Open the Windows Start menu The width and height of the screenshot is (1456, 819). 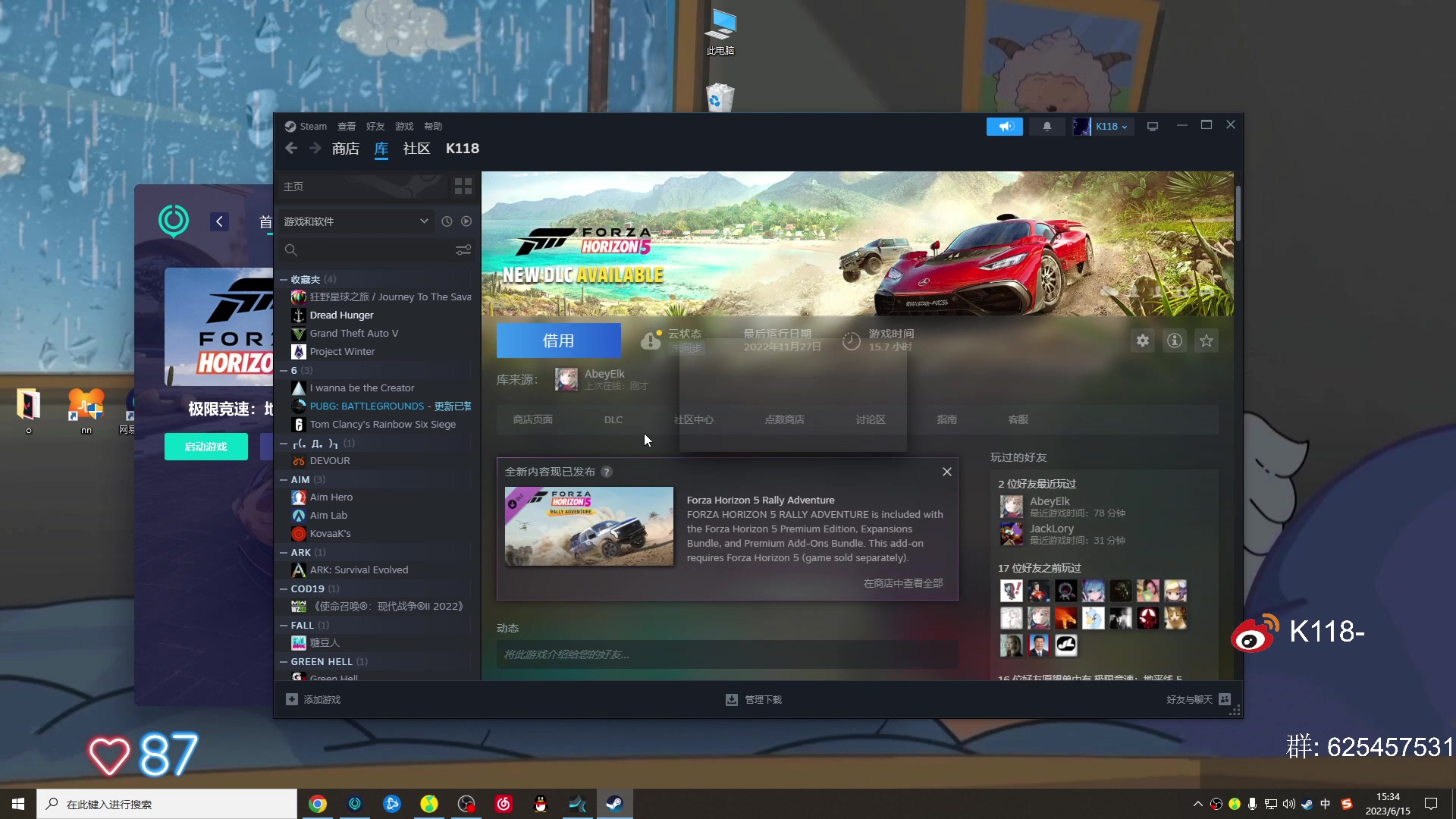pyautogui.click(x=18, y=804)
